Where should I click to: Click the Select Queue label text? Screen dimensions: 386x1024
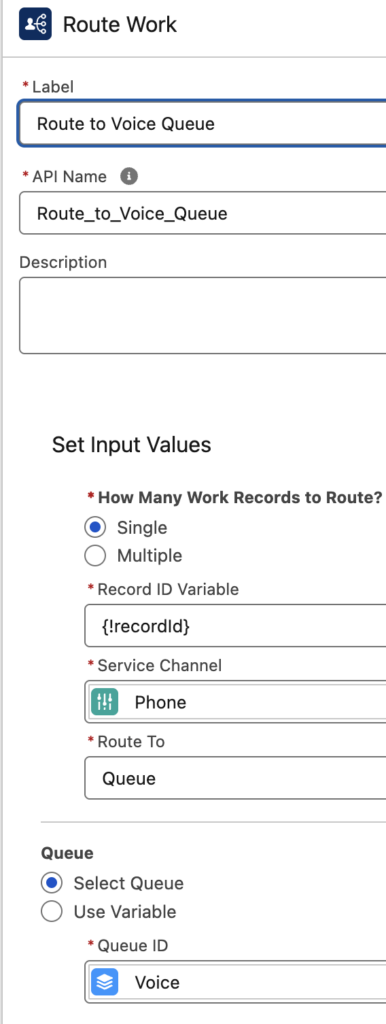tap(129, 883)
